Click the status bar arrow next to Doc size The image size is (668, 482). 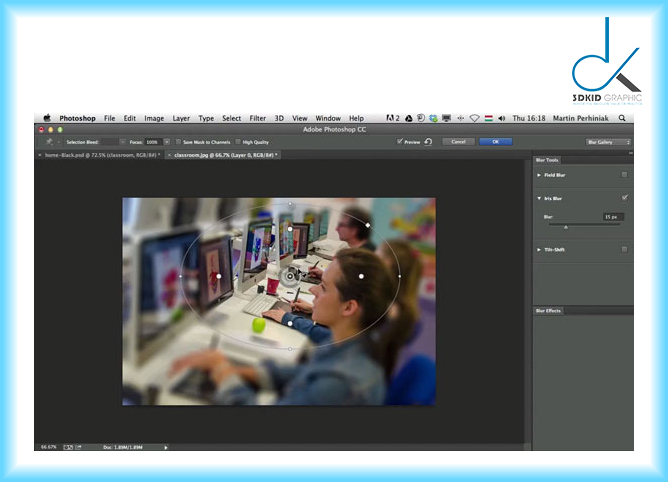166,447
